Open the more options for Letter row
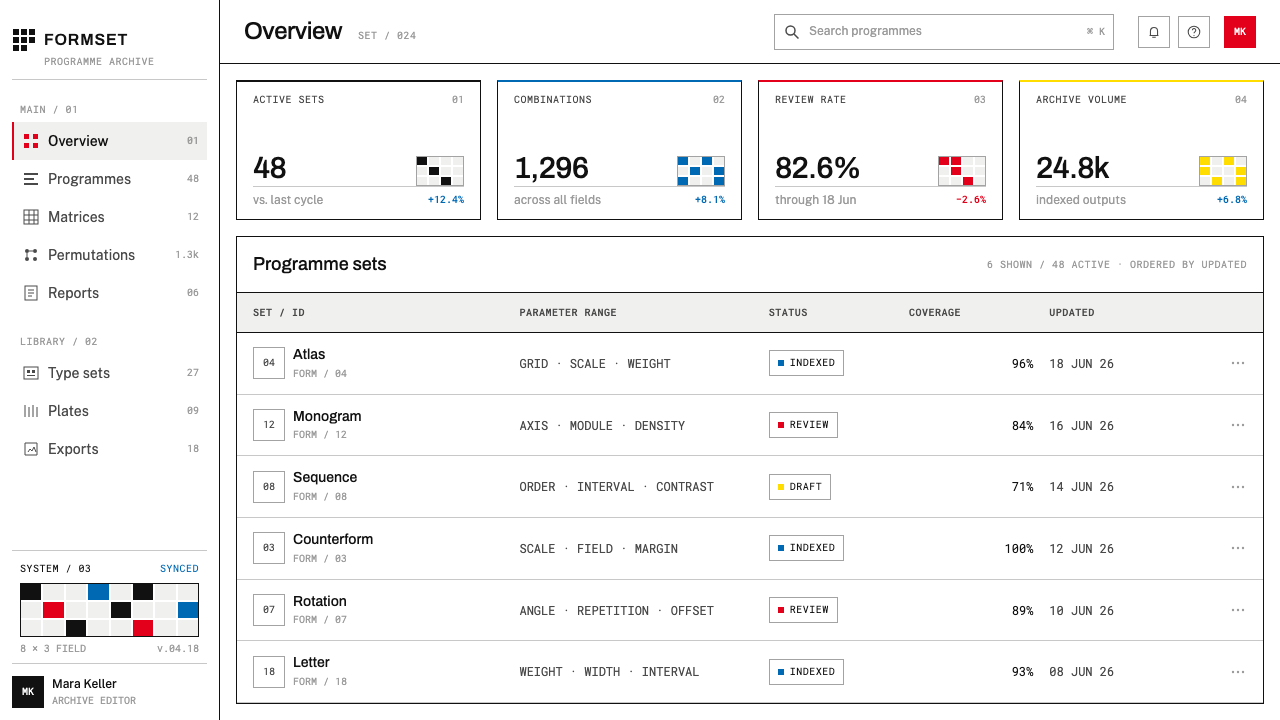The image size is (1280, 720). coord(1238,672)
